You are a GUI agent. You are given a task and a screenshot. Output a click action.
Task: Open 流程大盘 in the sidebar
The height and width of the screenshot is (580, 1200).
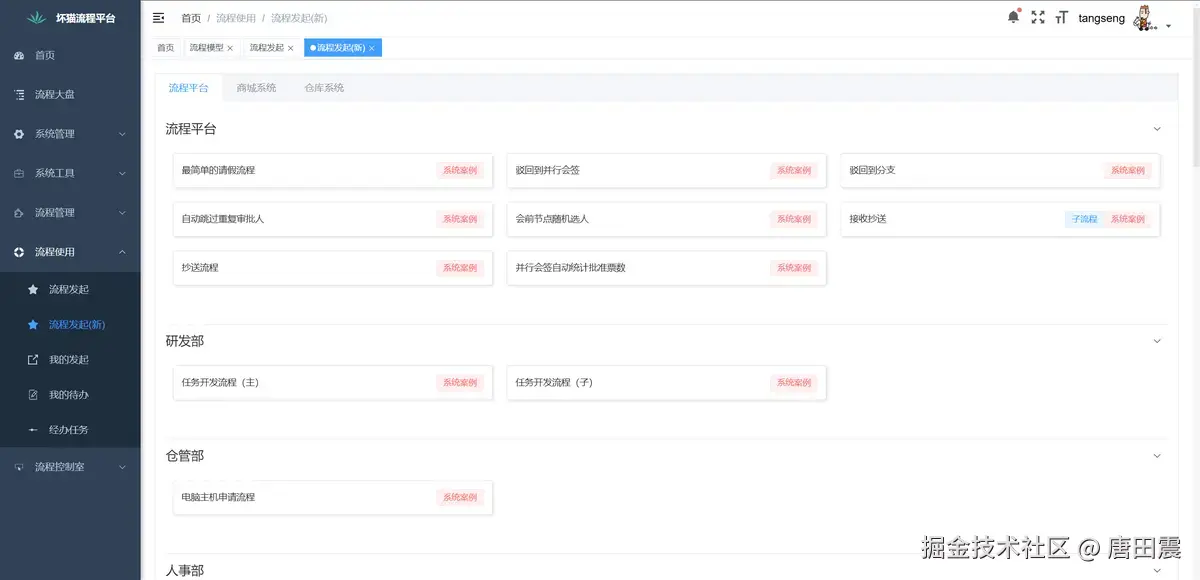pos(70,94)
